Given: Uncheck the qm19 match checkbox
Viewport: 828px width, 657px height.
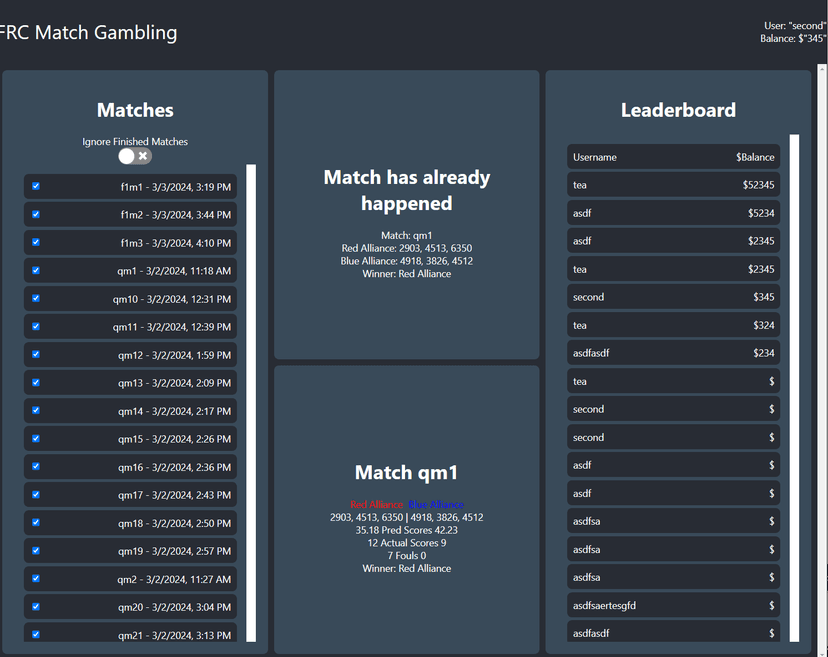Looking at the screenshot, I should (36, 550).
